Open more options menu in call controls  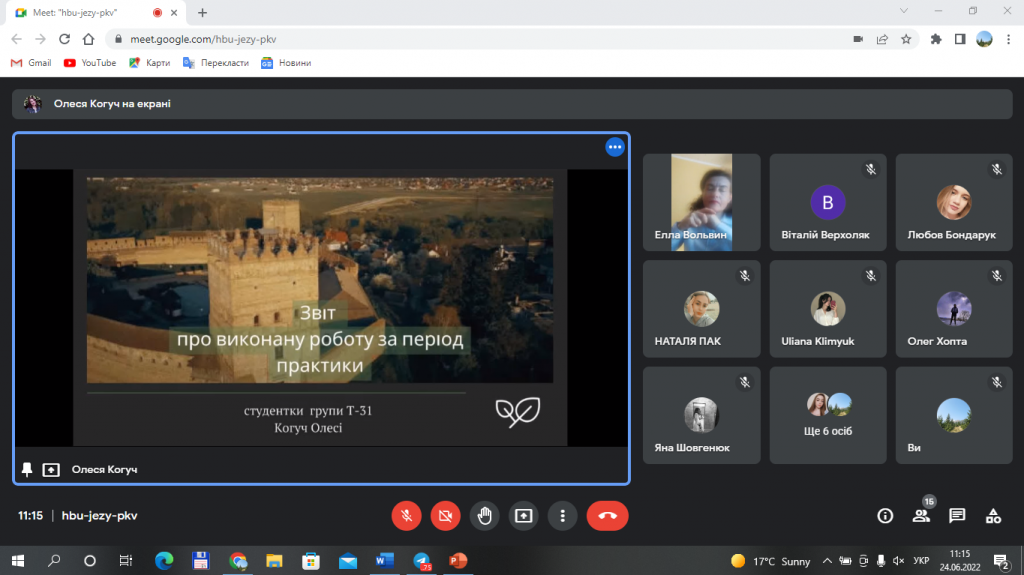point(563,516)
